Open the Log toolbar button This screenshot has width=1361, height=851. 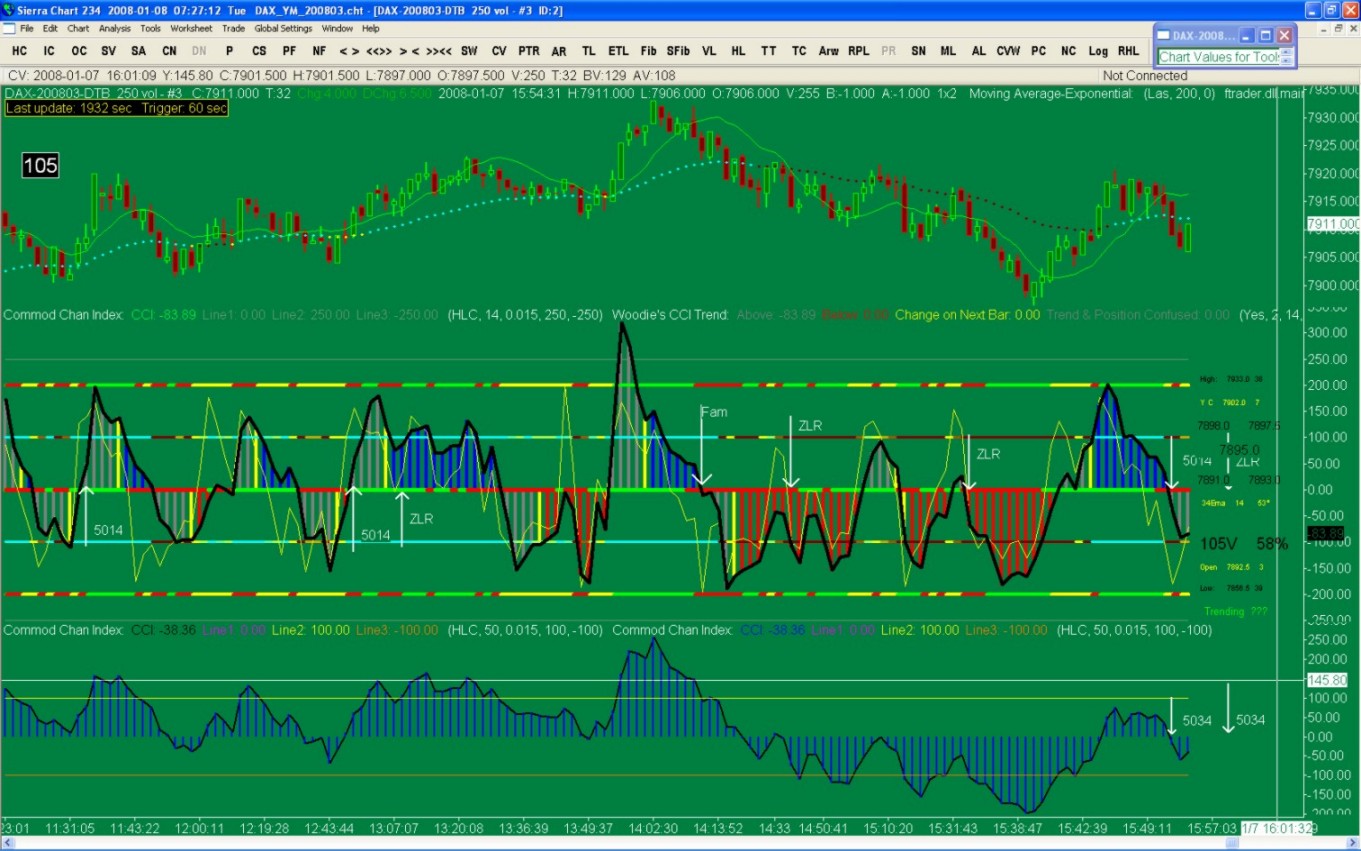1099,51
